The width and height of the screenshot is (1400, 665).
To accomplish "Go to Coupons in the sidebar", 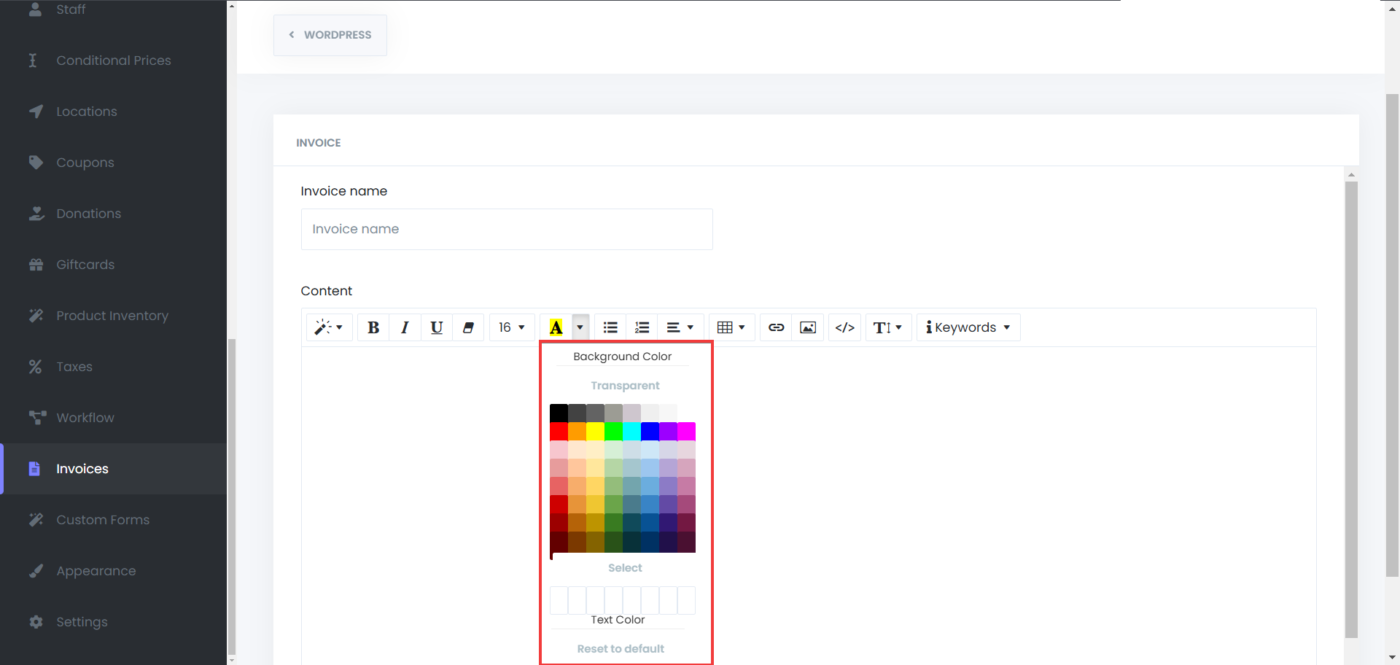I will coord(85,162).
